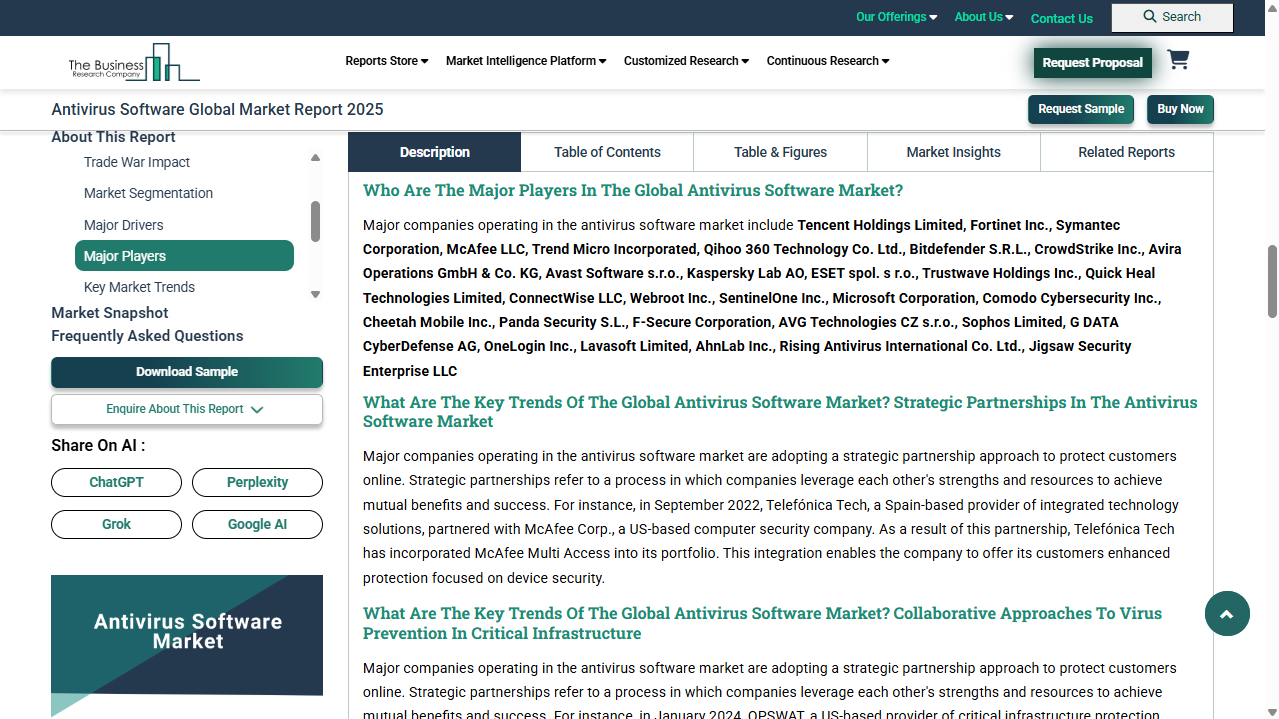The image size is (1279, 719).
Task: Click the Request Proposal button
Action: [x=1092, y=62]
